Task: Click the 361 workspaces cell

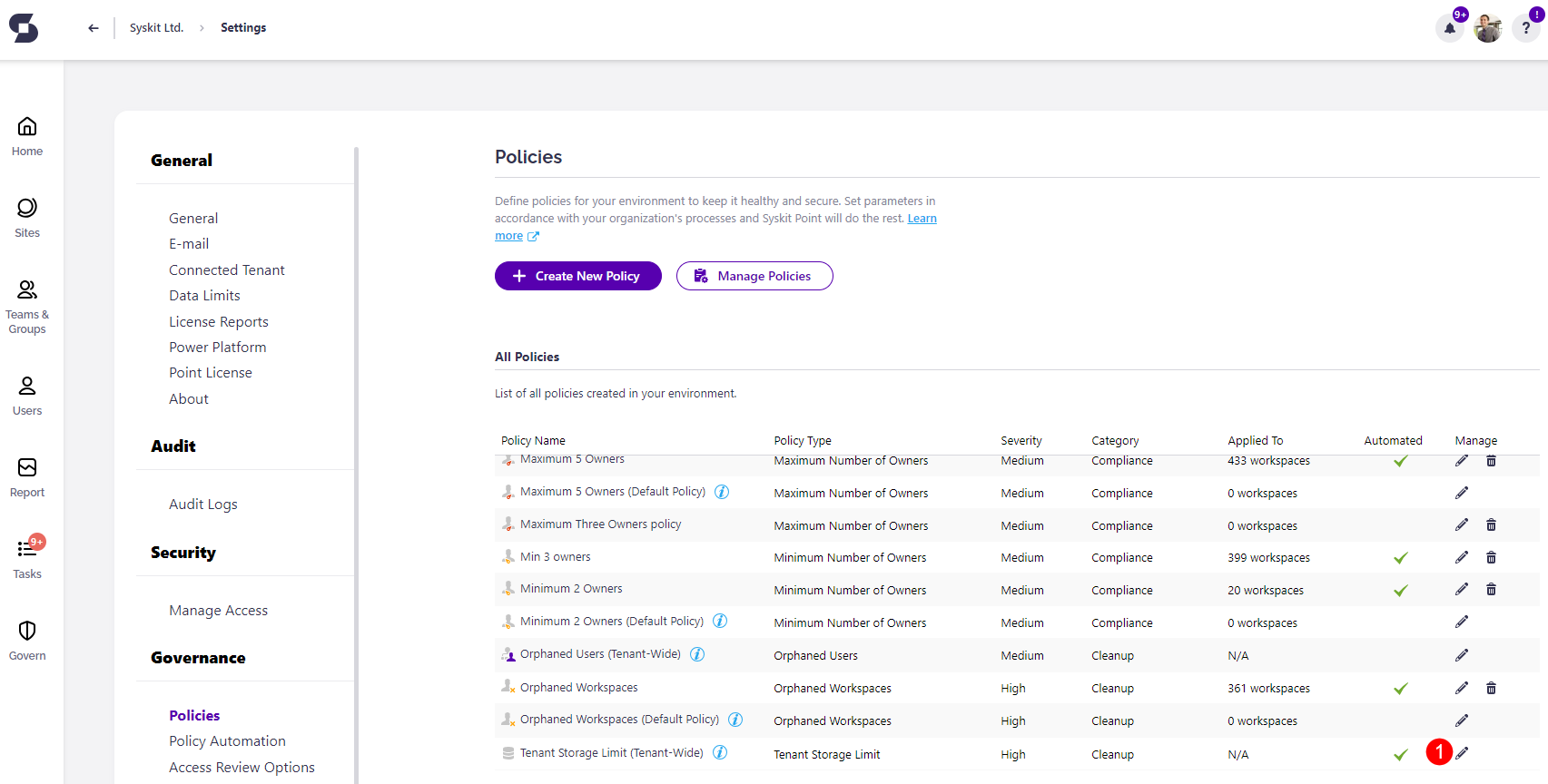Action: (x=1269, y=689)
